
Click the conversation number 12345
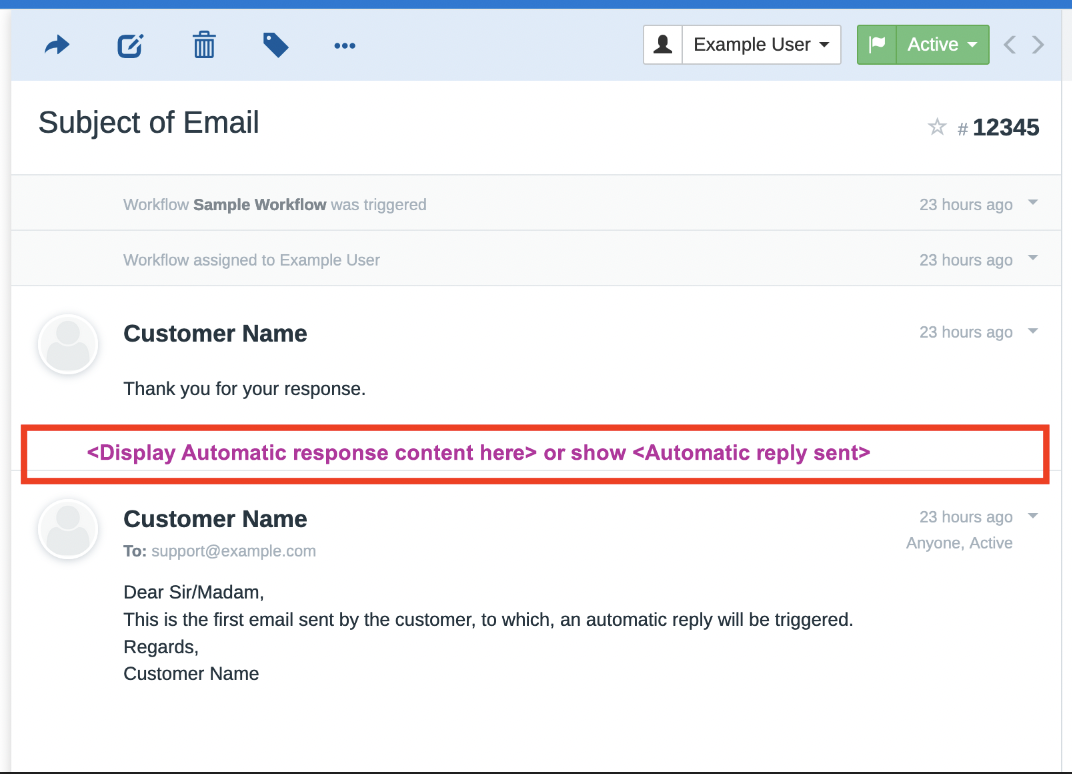tap(1006, 127)
